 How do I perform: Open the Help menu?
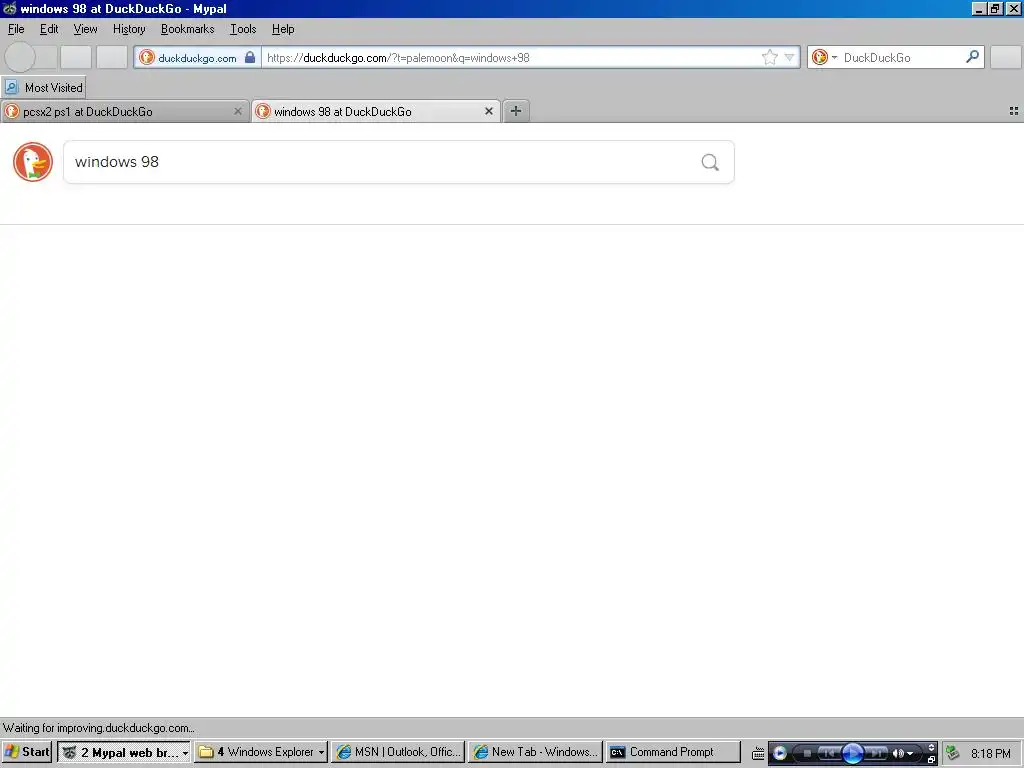(x=283, y=29)
